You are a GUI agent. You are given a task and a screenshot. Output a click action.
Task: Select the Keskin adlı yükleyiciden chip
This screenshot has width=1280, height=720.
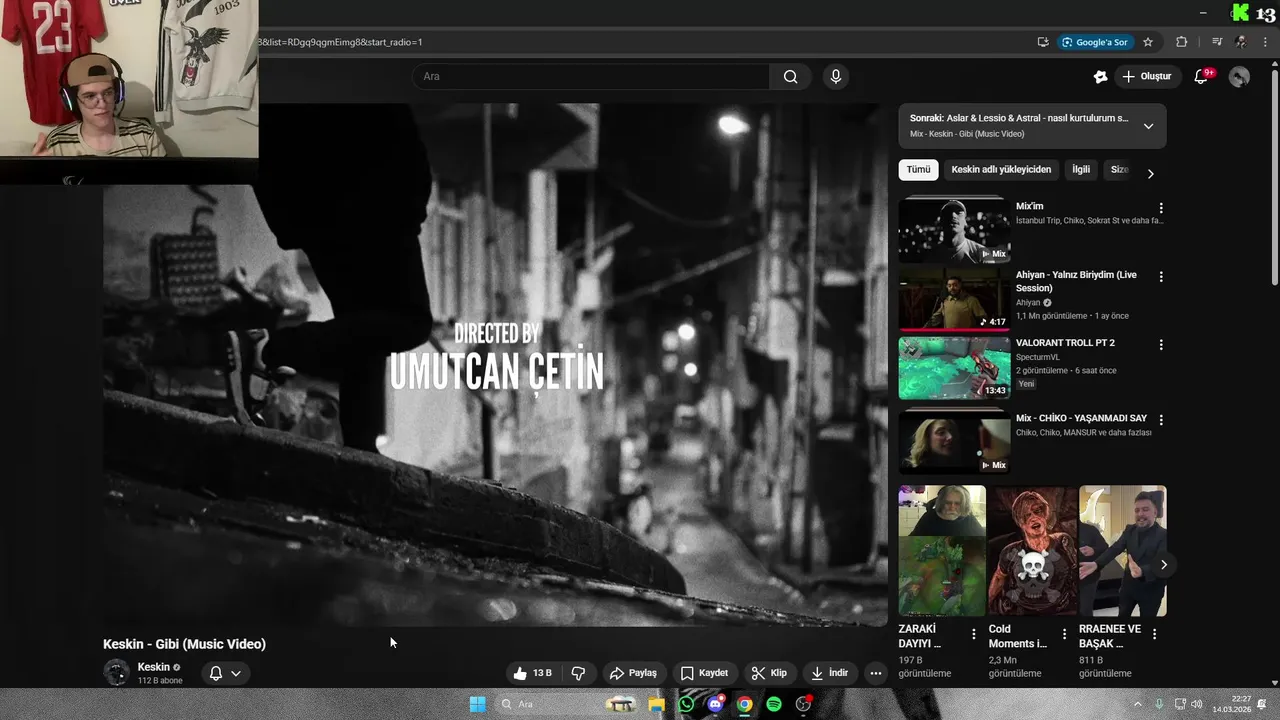point(1001,170)
